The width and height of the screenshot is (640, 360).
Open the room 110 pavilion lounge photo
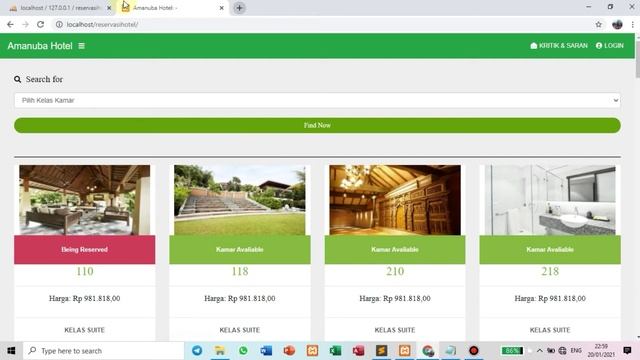84,200
